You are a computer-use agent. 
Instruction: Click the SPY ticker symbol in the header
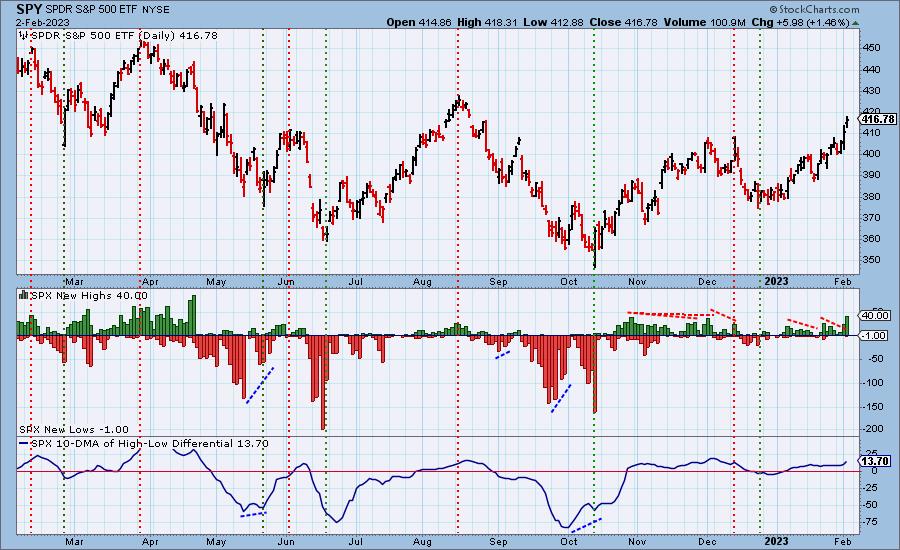pyautogui.click(x=29, y=9)
